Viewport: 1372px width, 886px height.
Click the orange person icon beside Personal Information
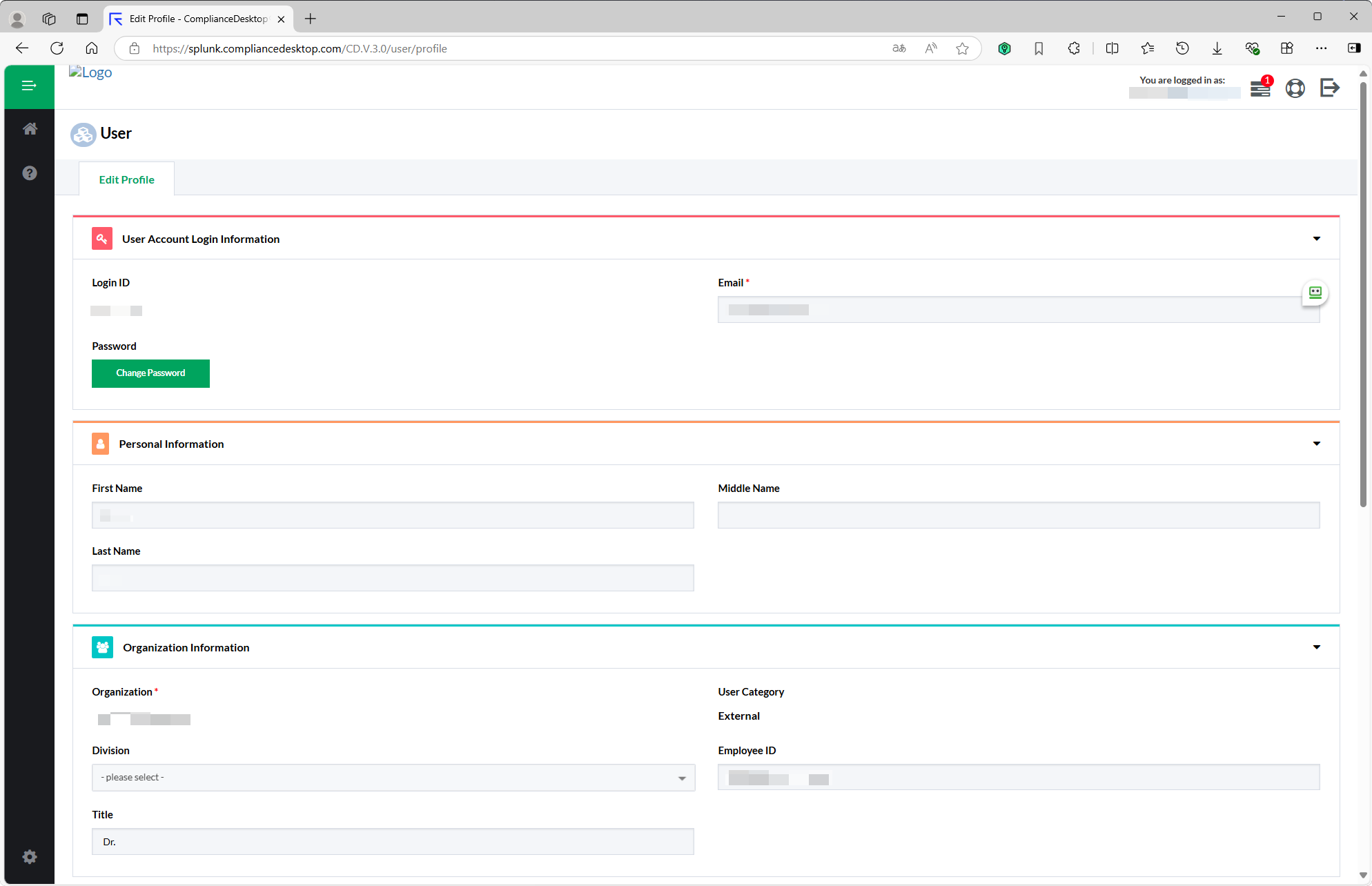[x=101, y=444]
